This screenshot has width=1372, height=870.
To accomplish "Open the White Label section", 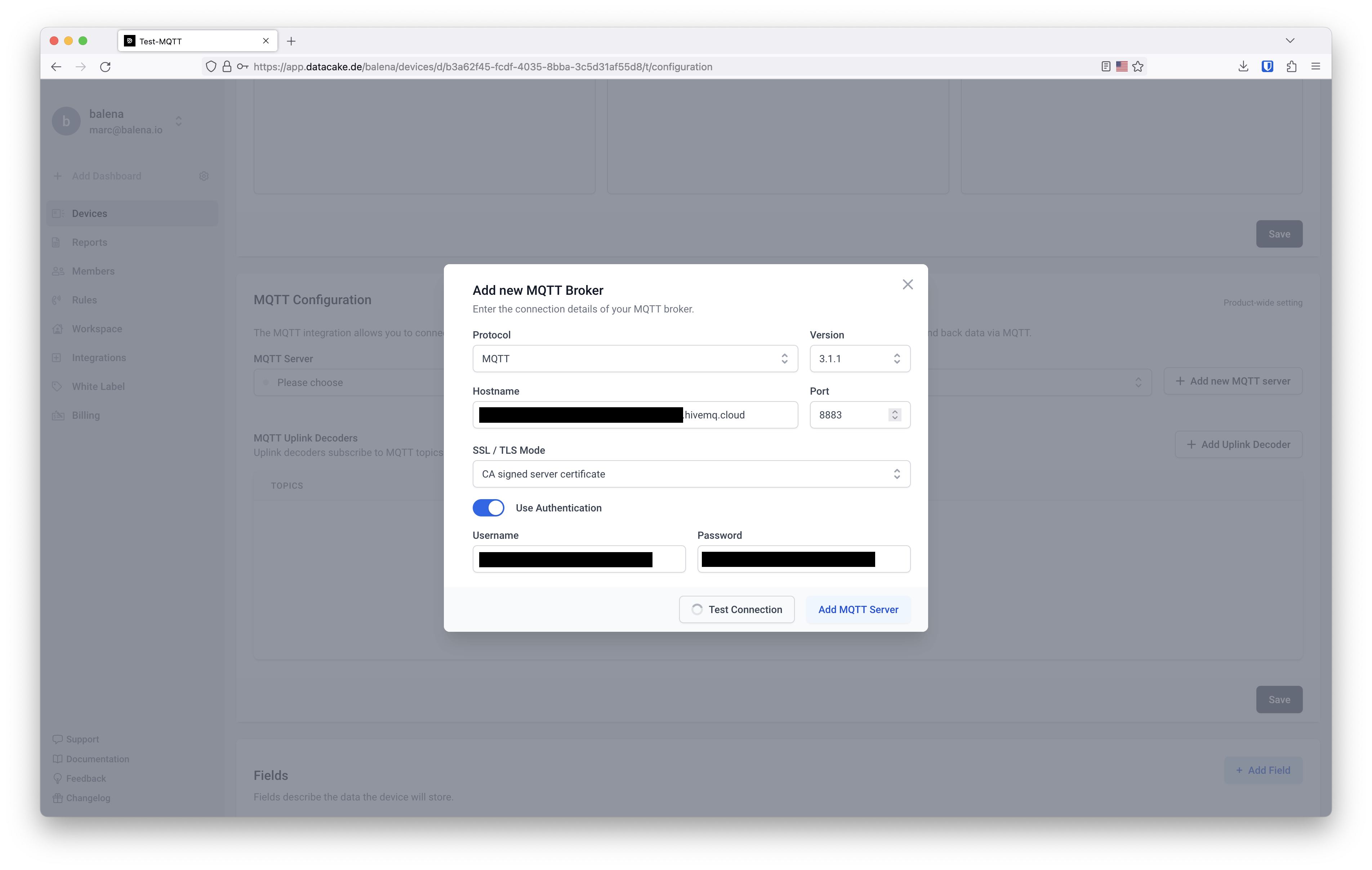I will (98, 386).
